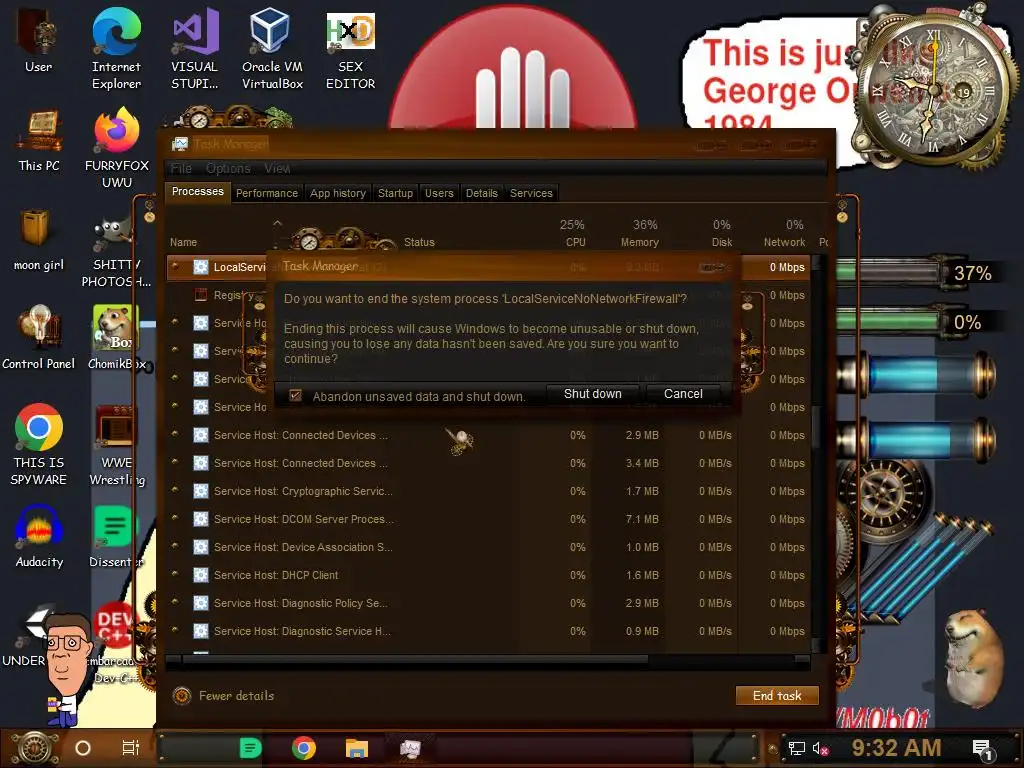Sort by the Network column header

784,233
